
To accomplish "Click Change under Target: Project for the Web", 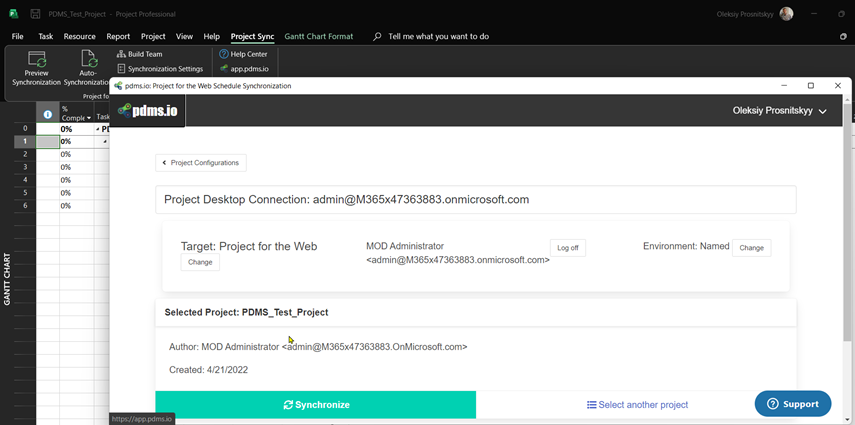I will click(x=200, y=262).
